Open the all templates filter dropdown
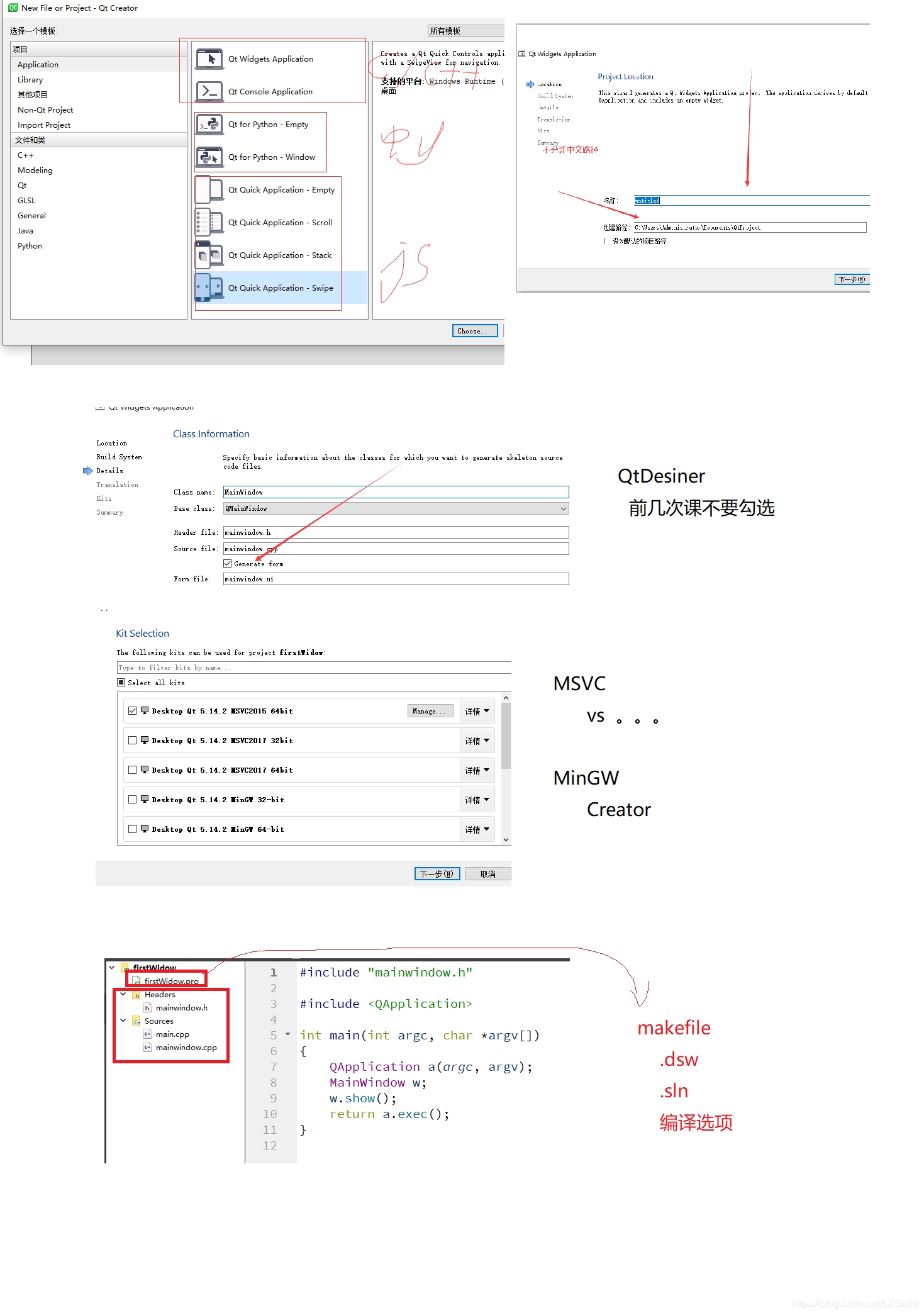The width and height of the screenshot is (924, 1315). click(466, 31)
